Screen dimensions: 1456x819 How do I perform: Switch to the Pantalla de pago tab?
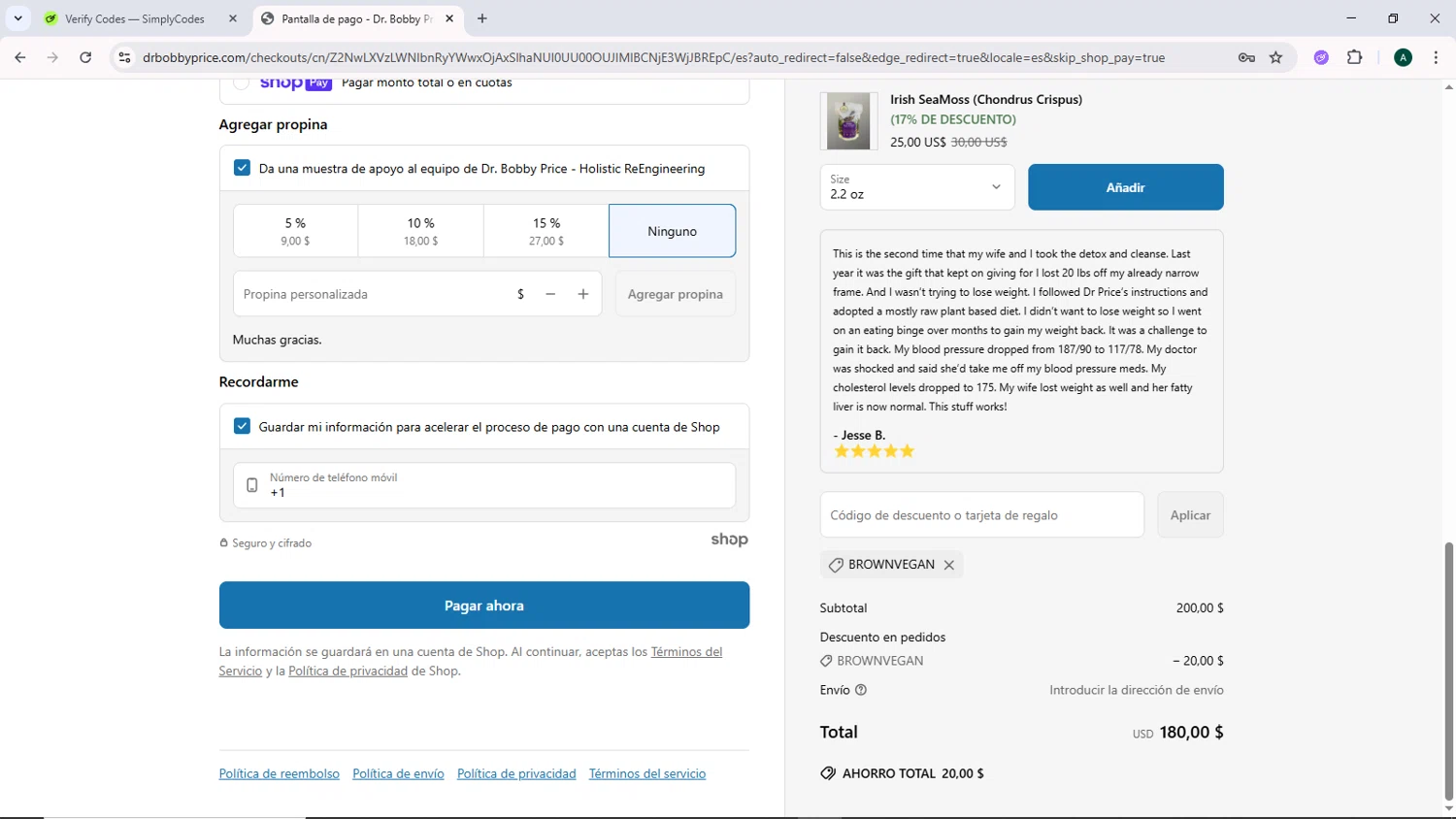pyautogui.click(x=356, y=18)
